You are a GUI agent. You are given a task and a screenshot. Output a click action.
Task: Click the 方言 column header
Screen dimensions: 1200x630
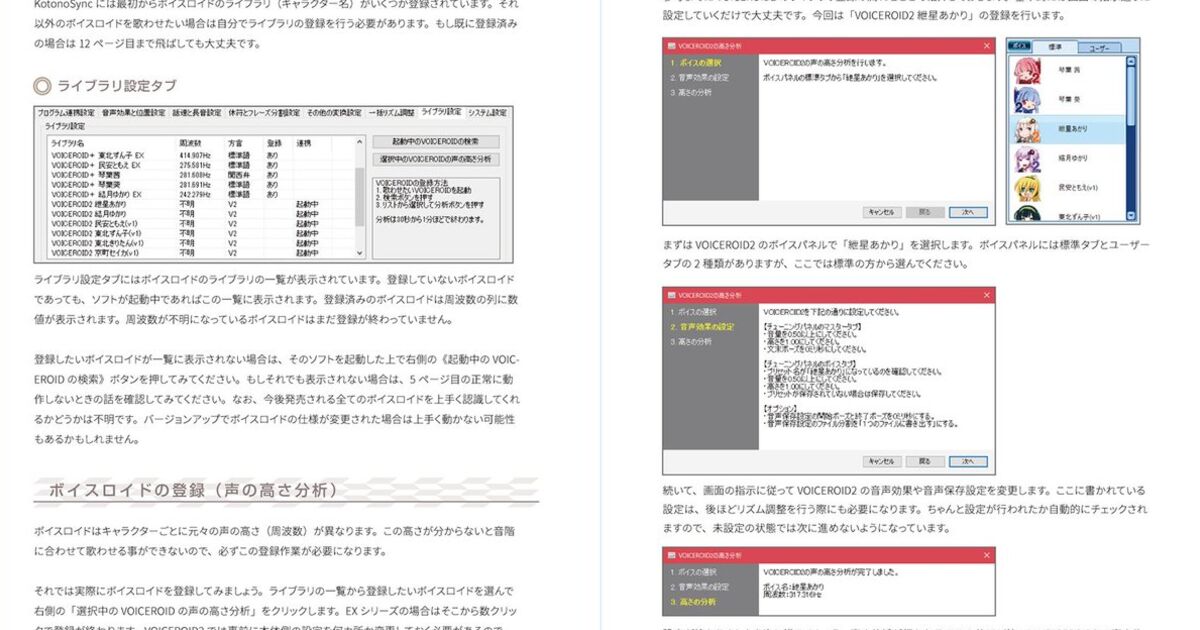pyautogui.click(x=244, y=143)
